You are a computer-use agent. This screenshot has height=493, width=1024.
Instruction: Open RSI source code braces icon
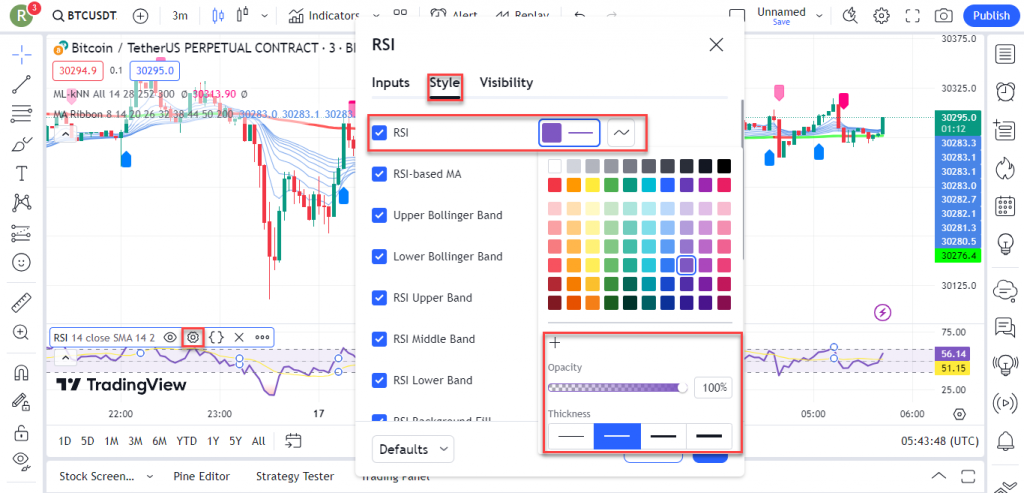coord(216,337)
